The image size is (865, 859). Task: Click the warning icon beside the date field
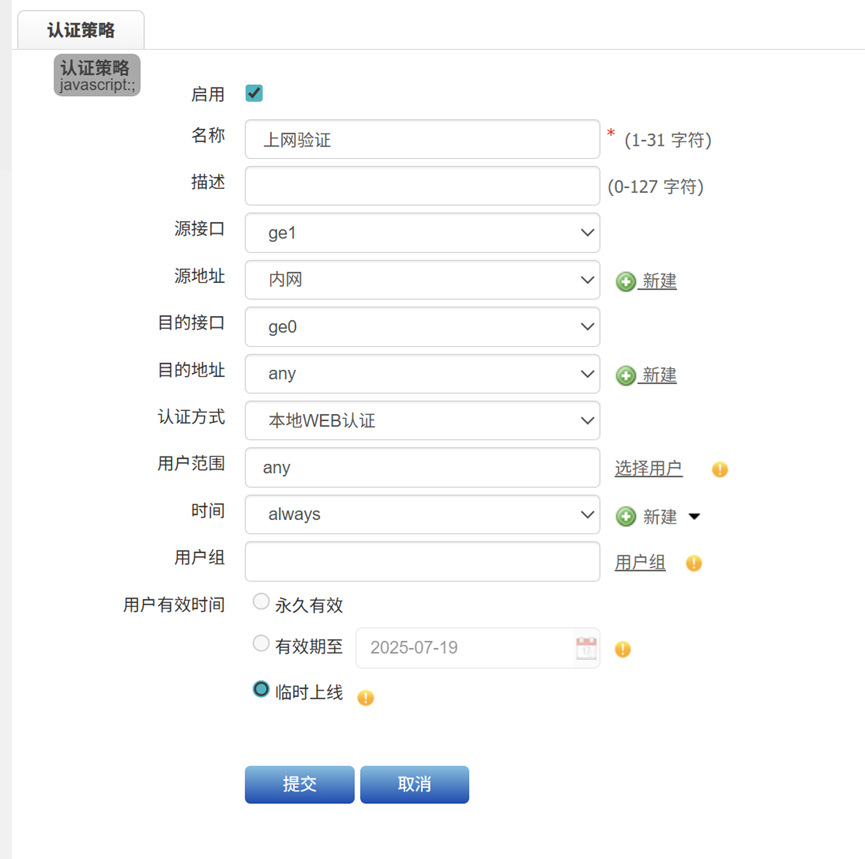(623, 649)
